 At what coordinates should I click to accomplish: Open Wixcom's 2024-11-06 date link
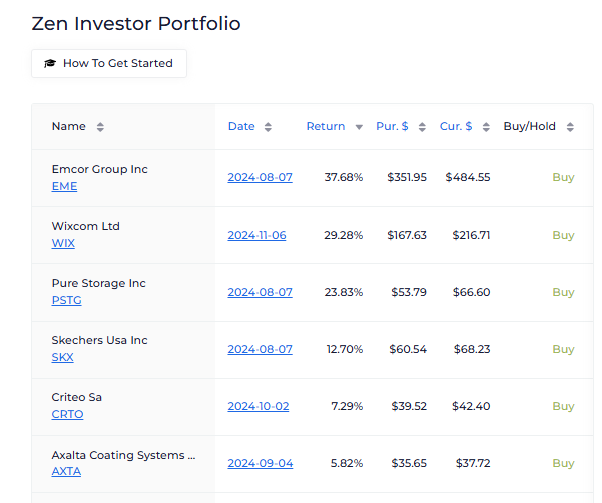(x=257, y=235)
